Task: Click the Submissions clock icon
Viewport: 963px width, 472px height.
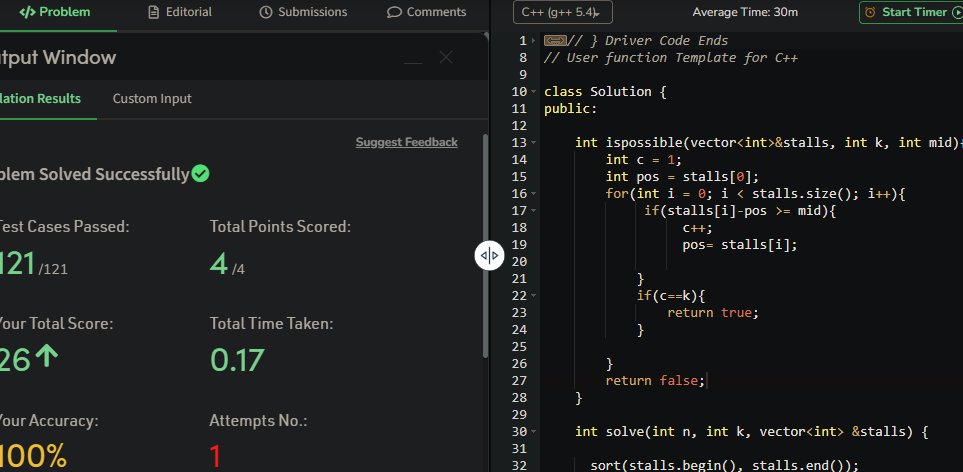Action: pyautogui.click(x=265, y=12)
